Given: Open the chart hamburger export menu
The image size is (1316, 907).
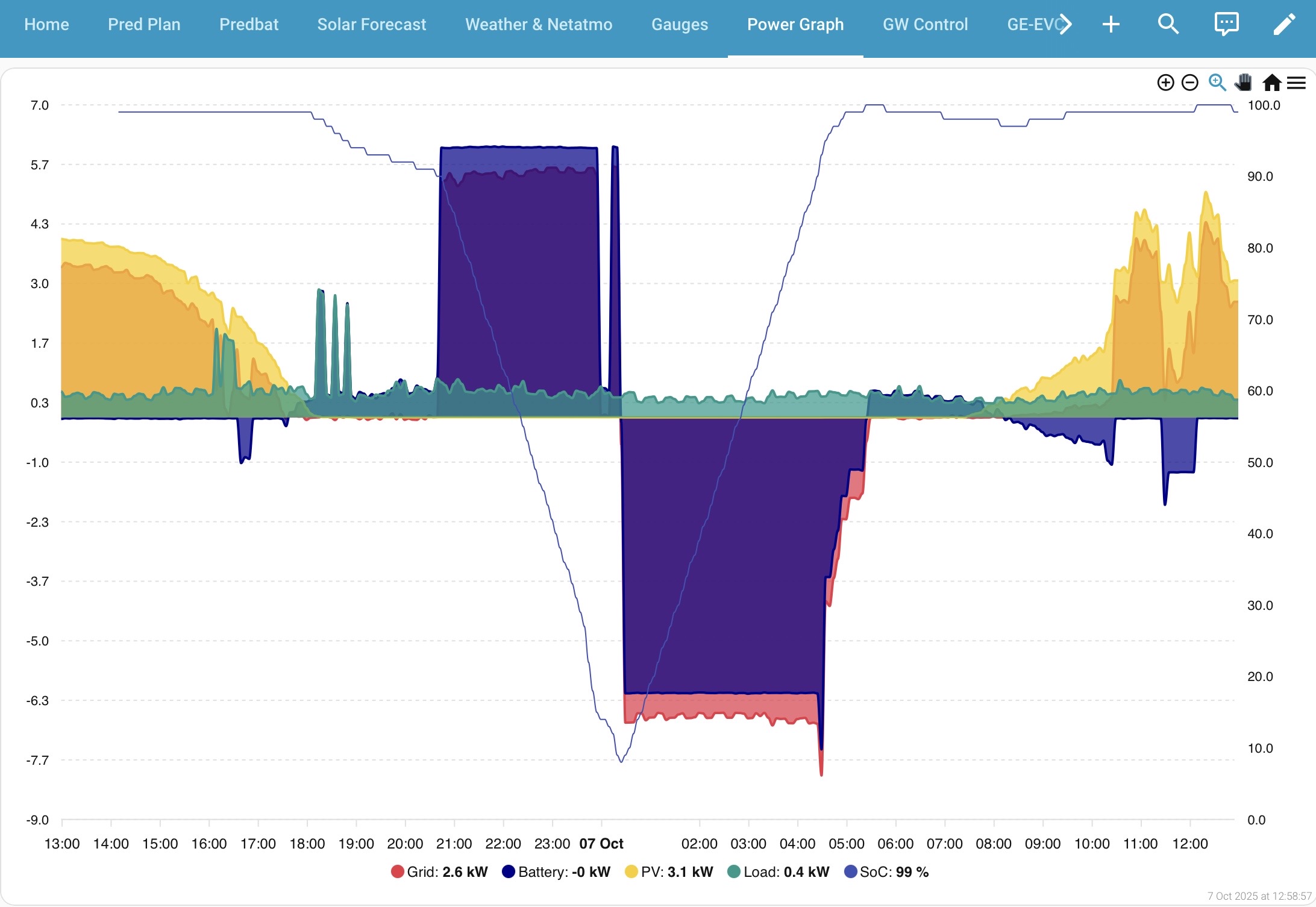Looking at the screenshot, I should (x=1296, y=83).
